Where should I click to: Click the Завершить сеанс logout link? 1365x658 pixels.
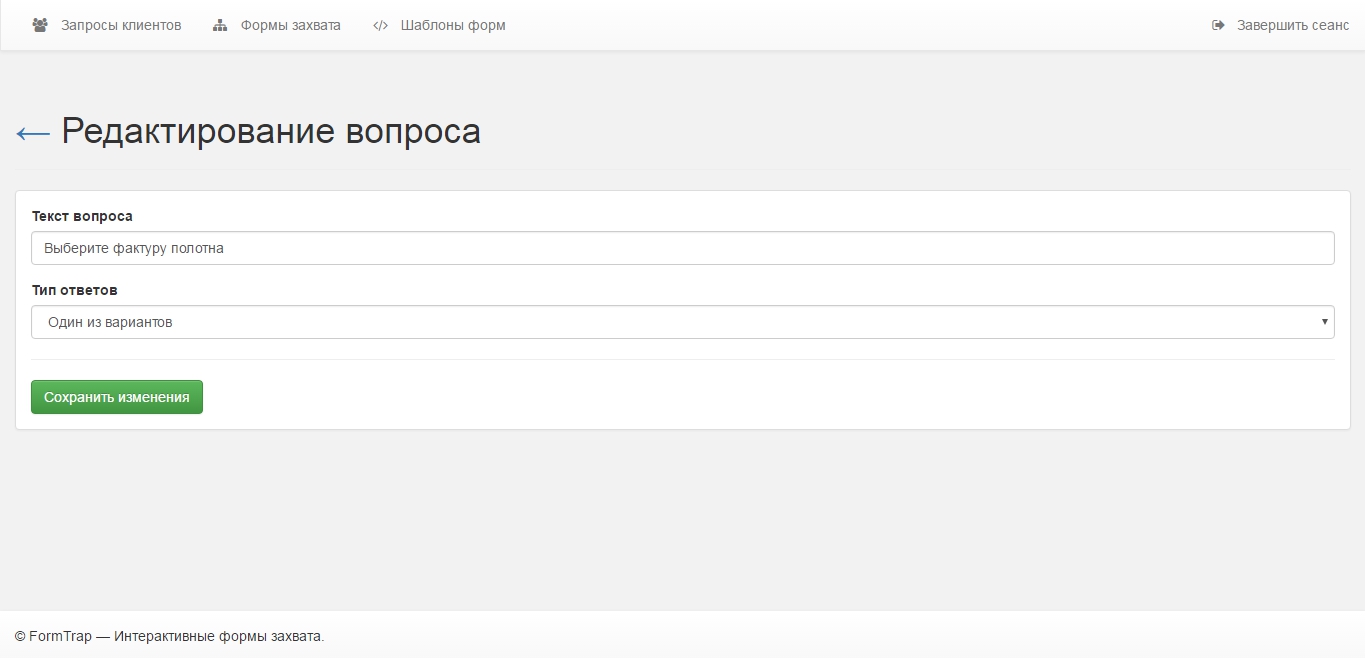[1292, 26]
